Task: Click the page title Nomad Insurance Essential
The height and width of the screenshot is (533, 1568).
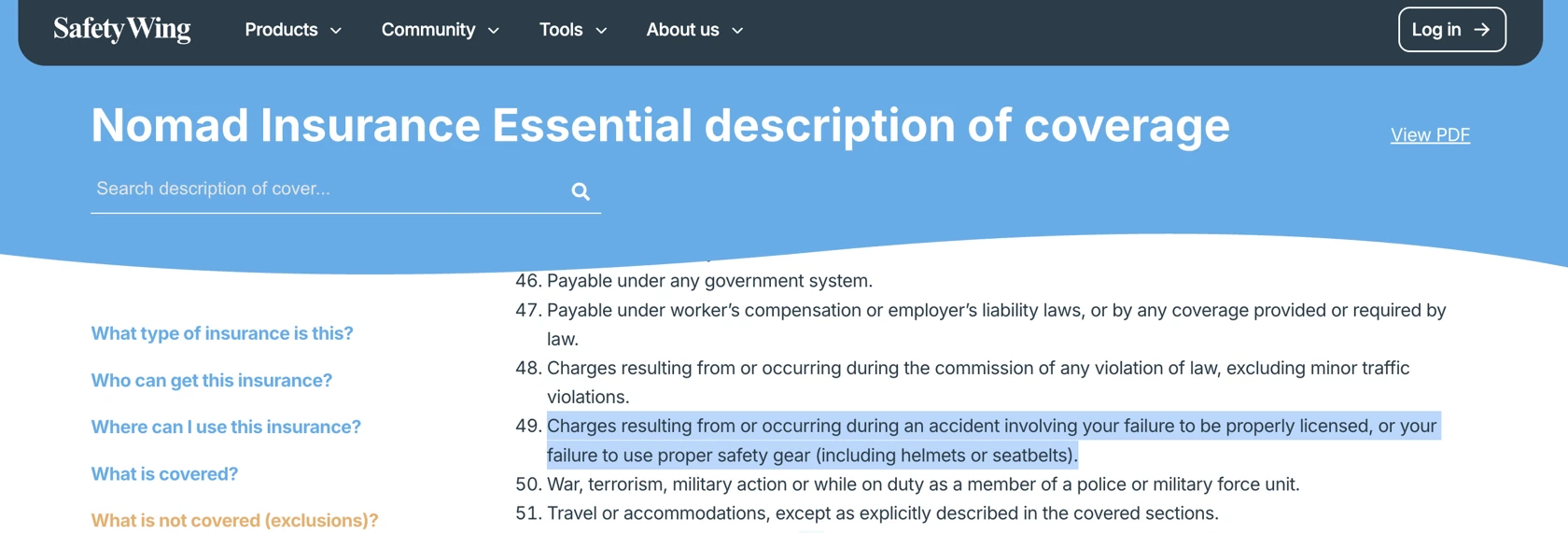Action: coord(660,125)
